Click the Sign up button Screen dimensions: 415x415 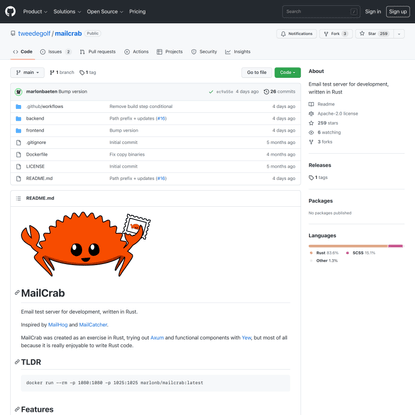point(398,12)
